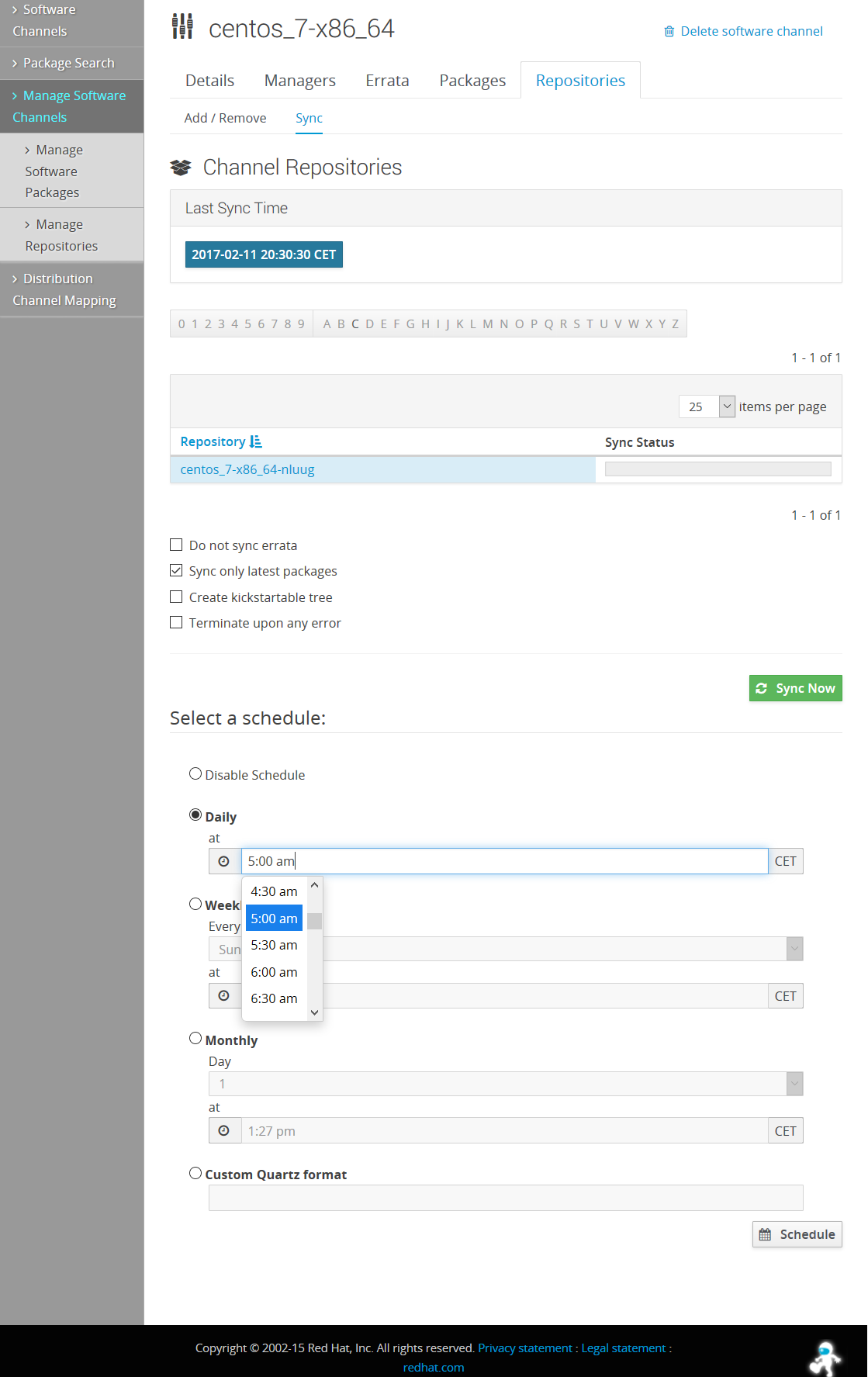
Task: Click the Repository sort order icon
Action: pyautogui.click(x=256, y=441)
